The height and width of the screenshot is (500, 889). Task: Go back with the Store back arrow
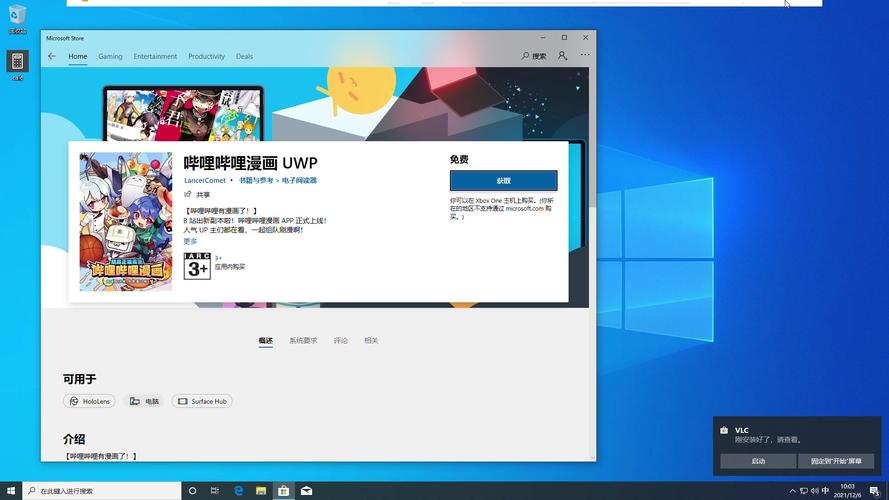(52, 56)
